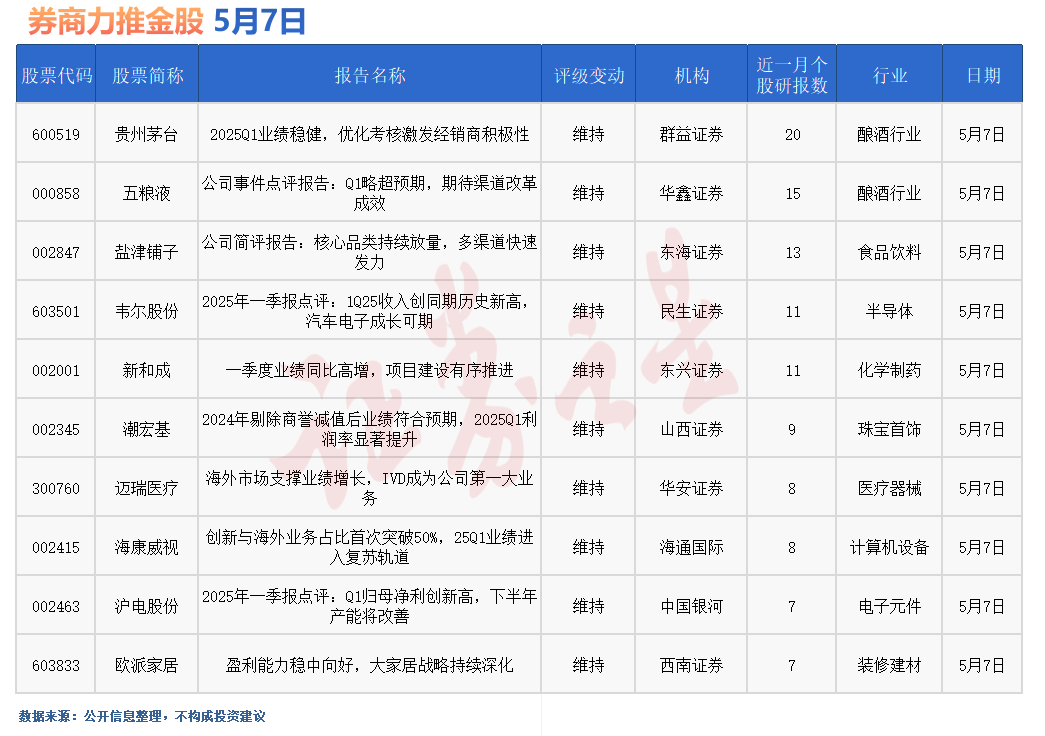The width and height of the screenshot is (1045, 736).
Task: Click report count 20
Action: [x=792, y=135]
